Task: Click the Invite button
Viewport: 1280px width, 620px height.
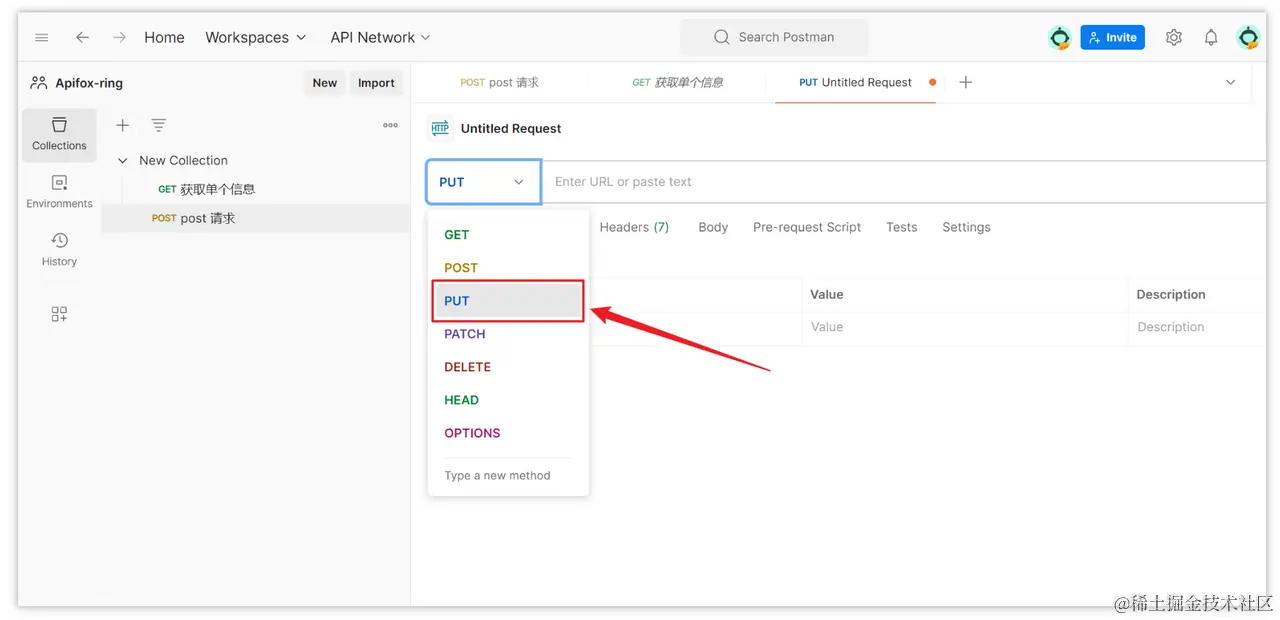Action: coord(1112,37)
